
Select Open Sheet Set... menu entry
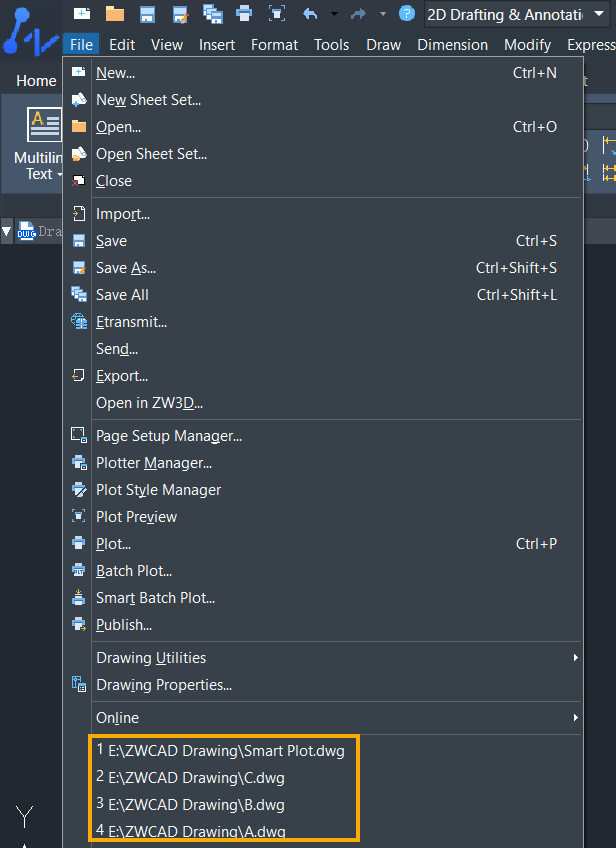click(323, 154)
